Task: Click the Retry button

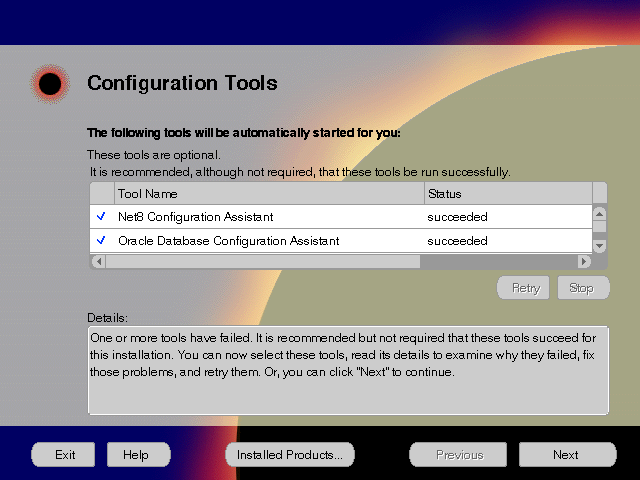Action: [523, 288]
